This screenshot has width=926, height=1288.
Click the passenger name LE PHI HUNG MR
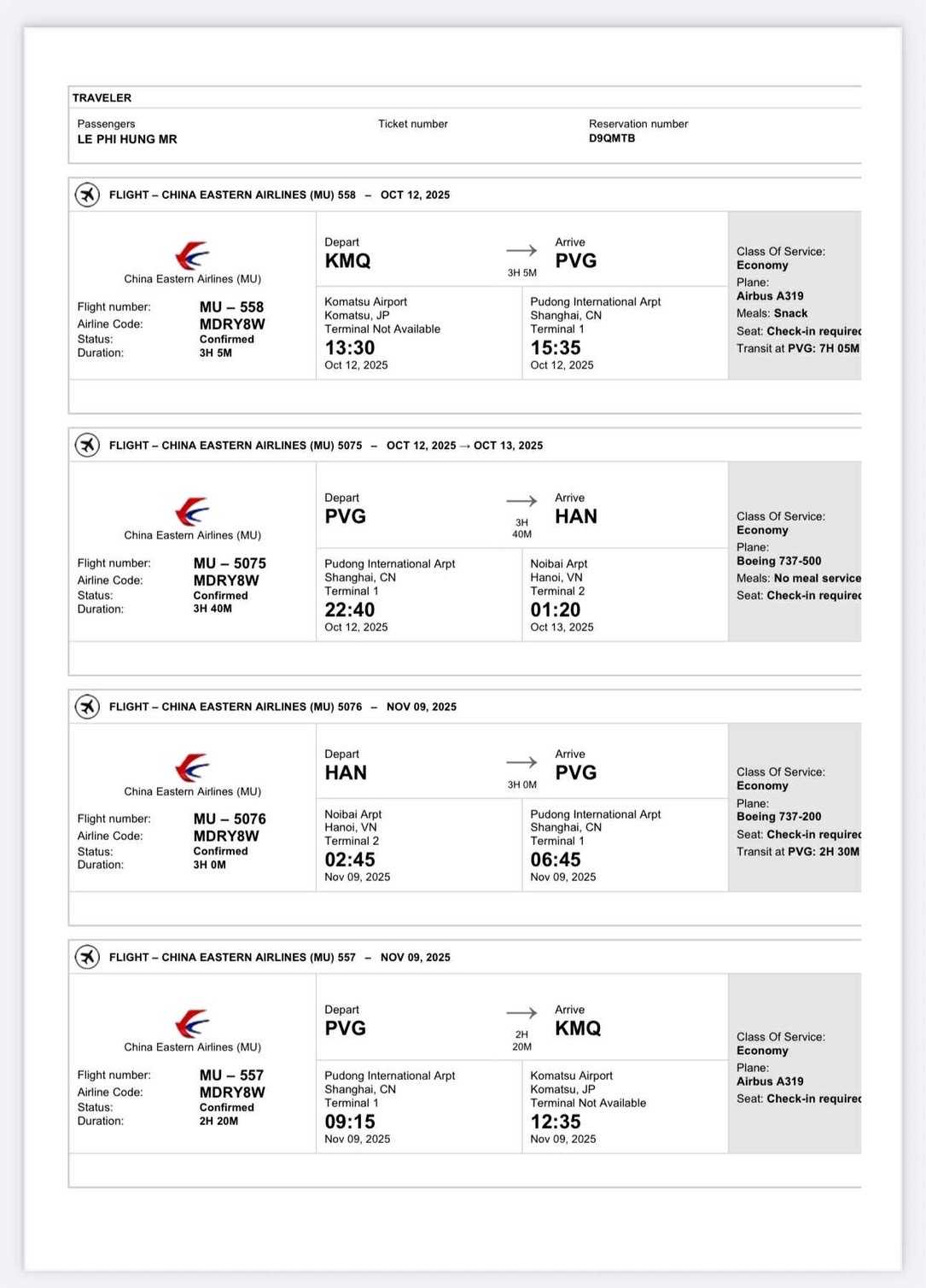127,139
